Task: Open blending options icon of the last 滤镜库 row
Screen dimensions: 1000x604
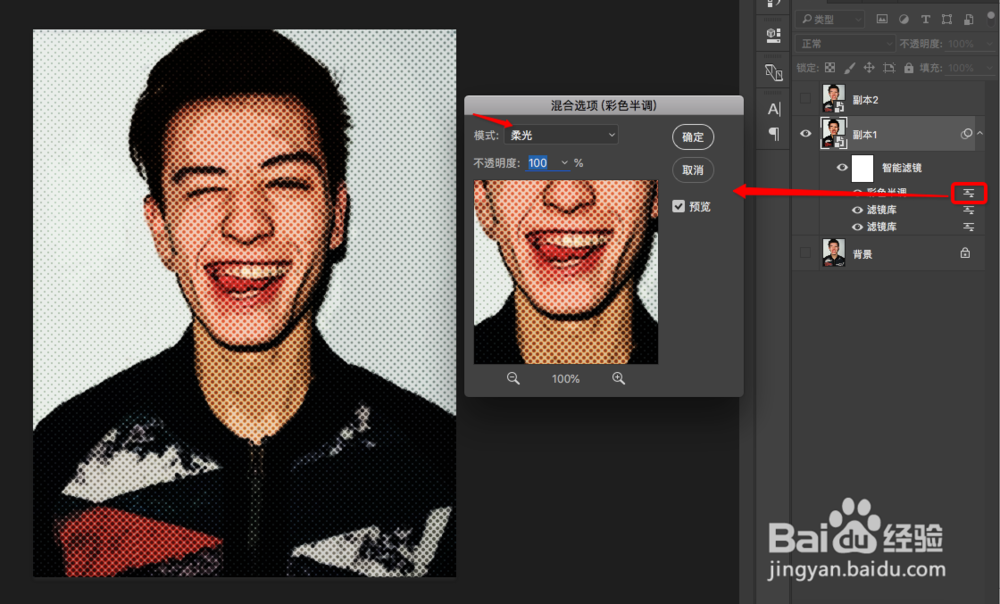Action: point(969,227)
